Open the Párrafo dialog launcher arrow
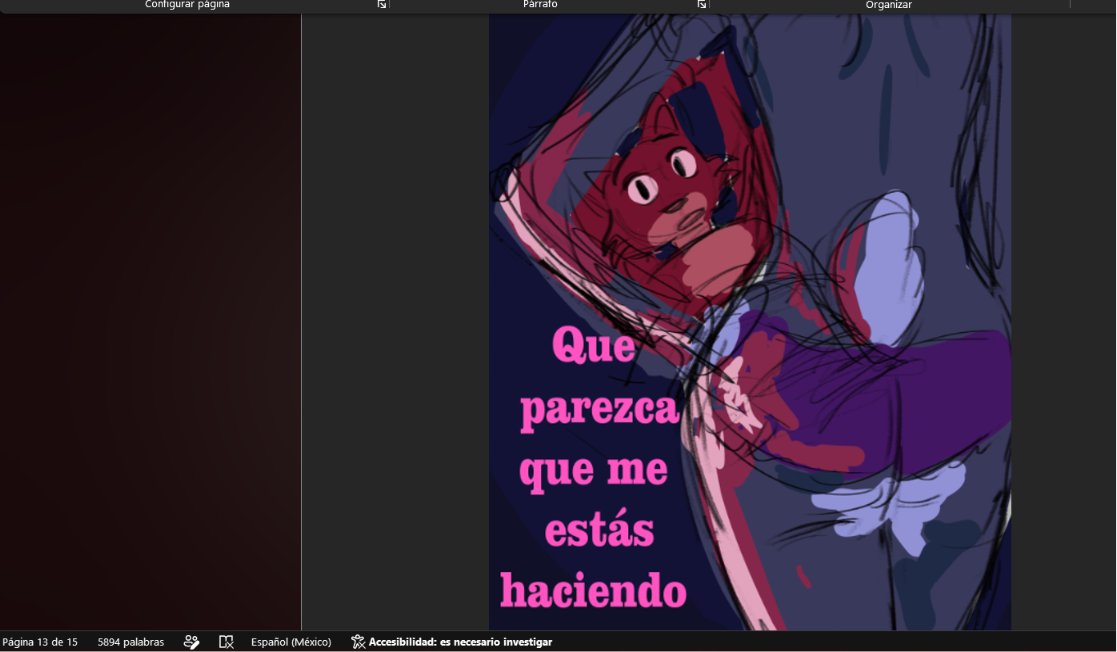Screen dimensions: 1117x652 click(702, 4)
